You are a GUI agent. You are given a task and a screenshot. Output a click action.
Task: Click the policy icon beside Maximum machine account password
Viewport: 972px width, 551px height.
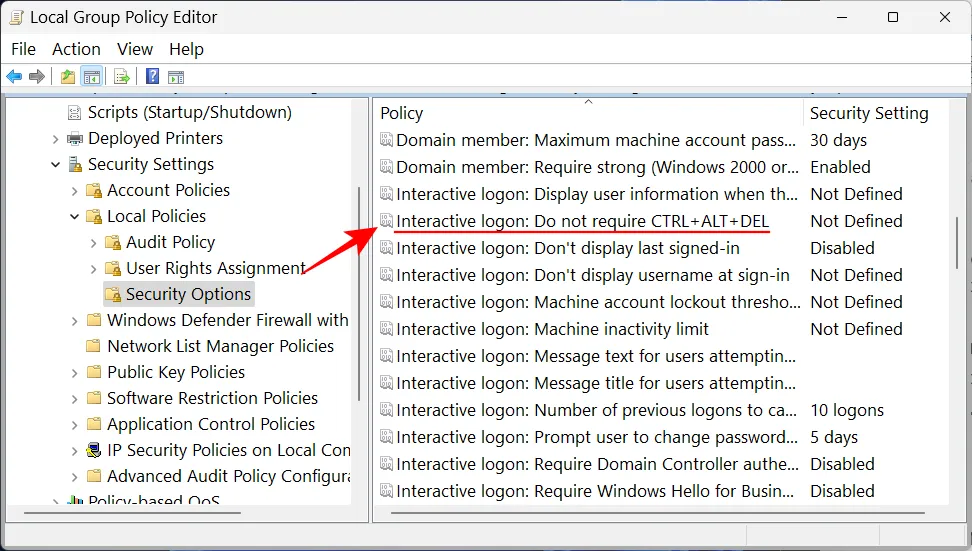[386, 139]
